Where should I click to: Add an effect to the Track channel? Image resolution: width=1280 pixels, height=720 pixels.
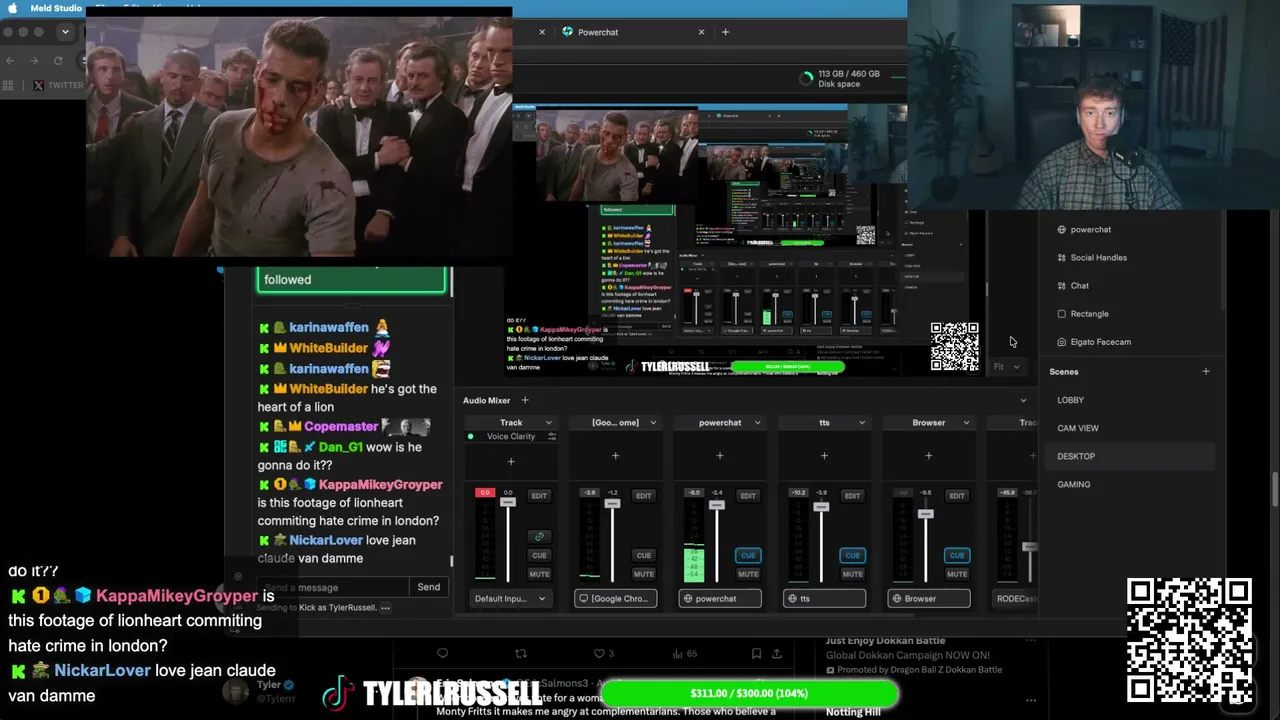click(511, 461)
